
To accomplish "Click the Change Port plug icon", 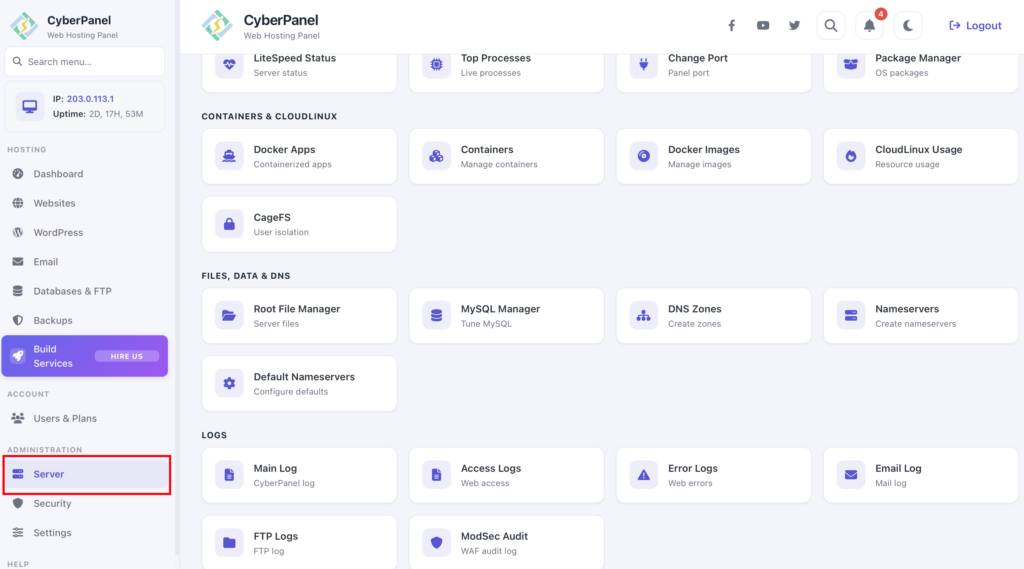I will tap(643, 64).
